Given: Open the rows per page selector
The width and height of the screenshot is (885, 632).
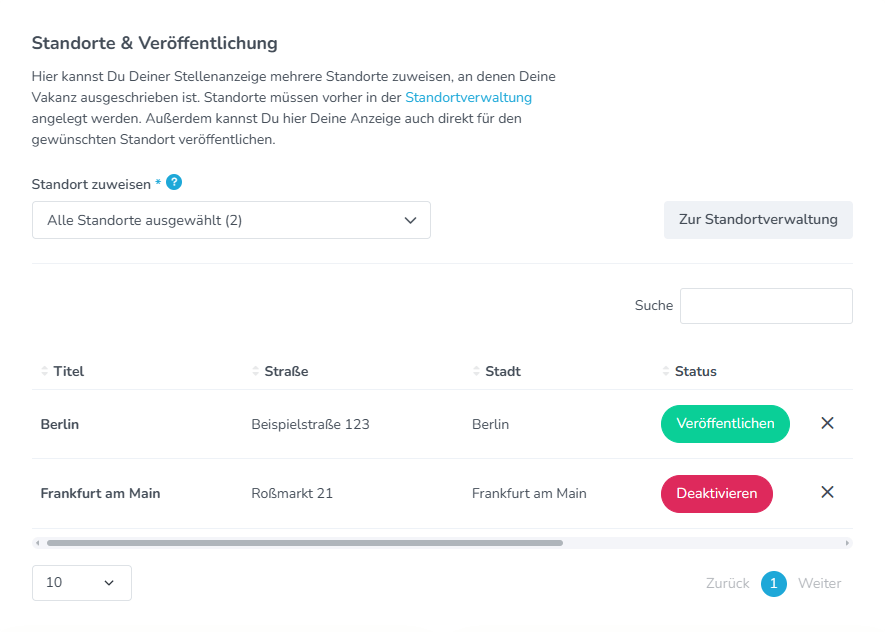Looking at the screenshot, I should coord(81,582).
